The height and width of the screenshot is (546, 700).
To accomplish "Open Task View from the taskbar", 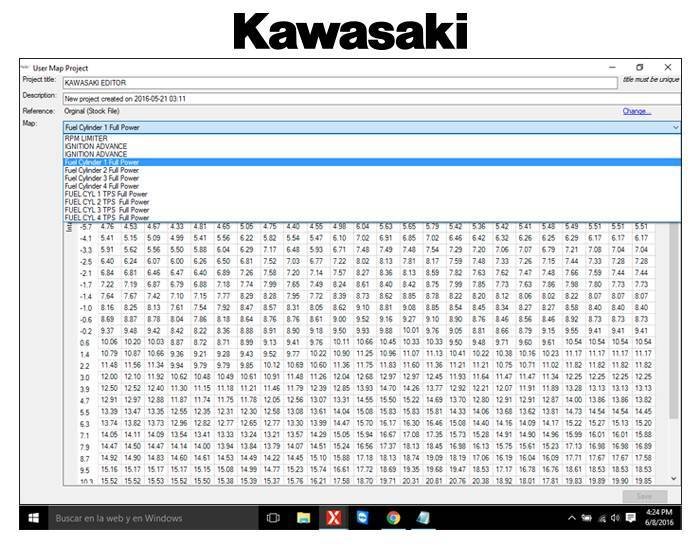I will point(272,518).
